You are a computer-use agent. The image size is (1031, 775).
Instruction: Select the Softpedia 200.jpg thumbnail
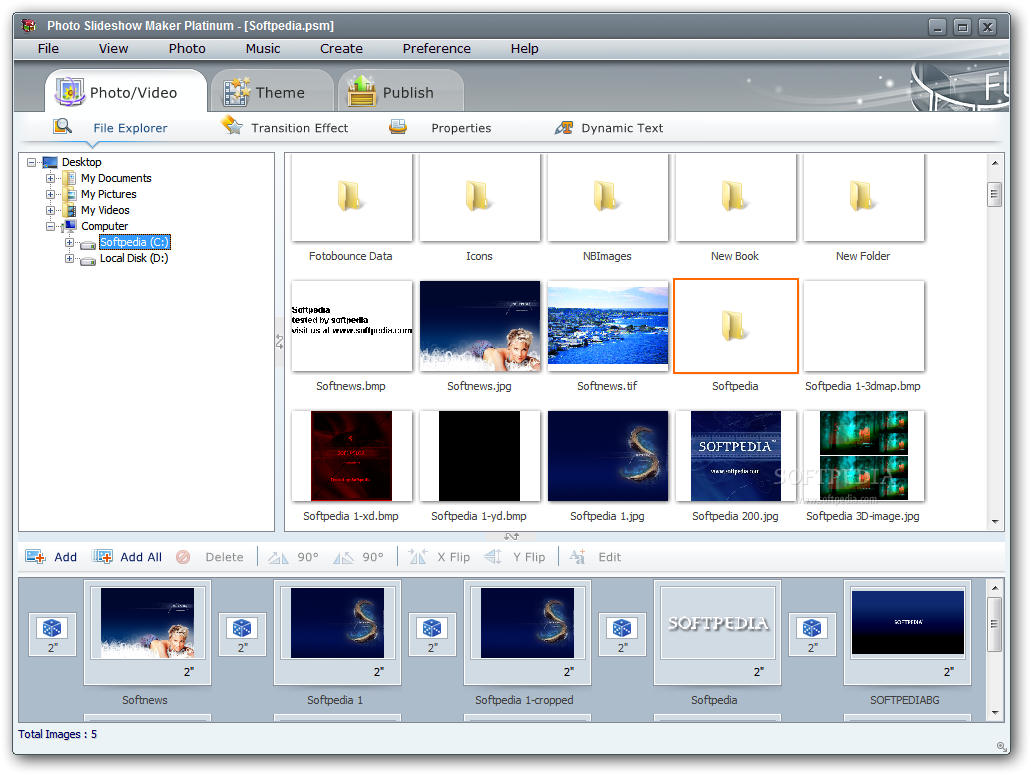735,457
